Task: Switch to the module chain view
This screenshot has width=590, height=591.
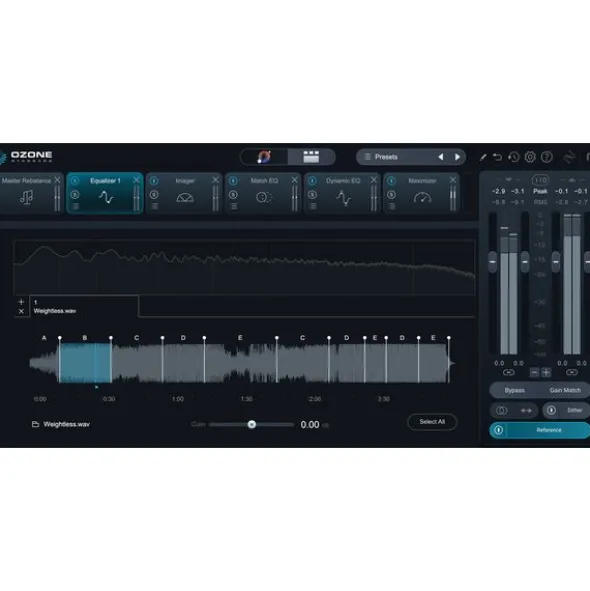Action: pyautogui.click(x=311, y=157)
